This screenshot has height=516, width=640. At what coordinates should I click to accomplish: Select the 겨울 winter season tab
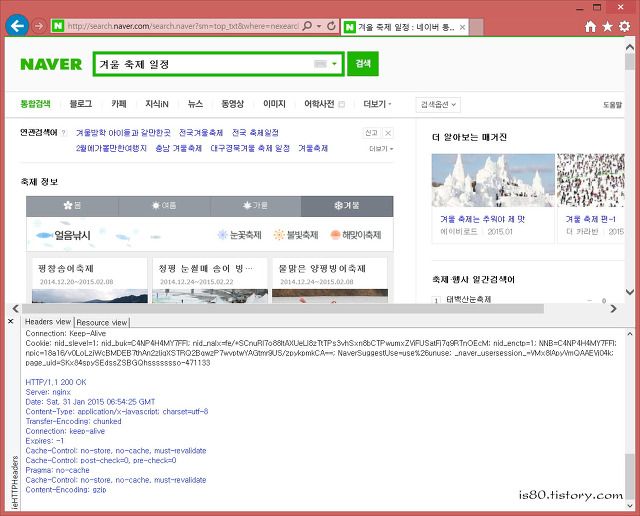347,206
